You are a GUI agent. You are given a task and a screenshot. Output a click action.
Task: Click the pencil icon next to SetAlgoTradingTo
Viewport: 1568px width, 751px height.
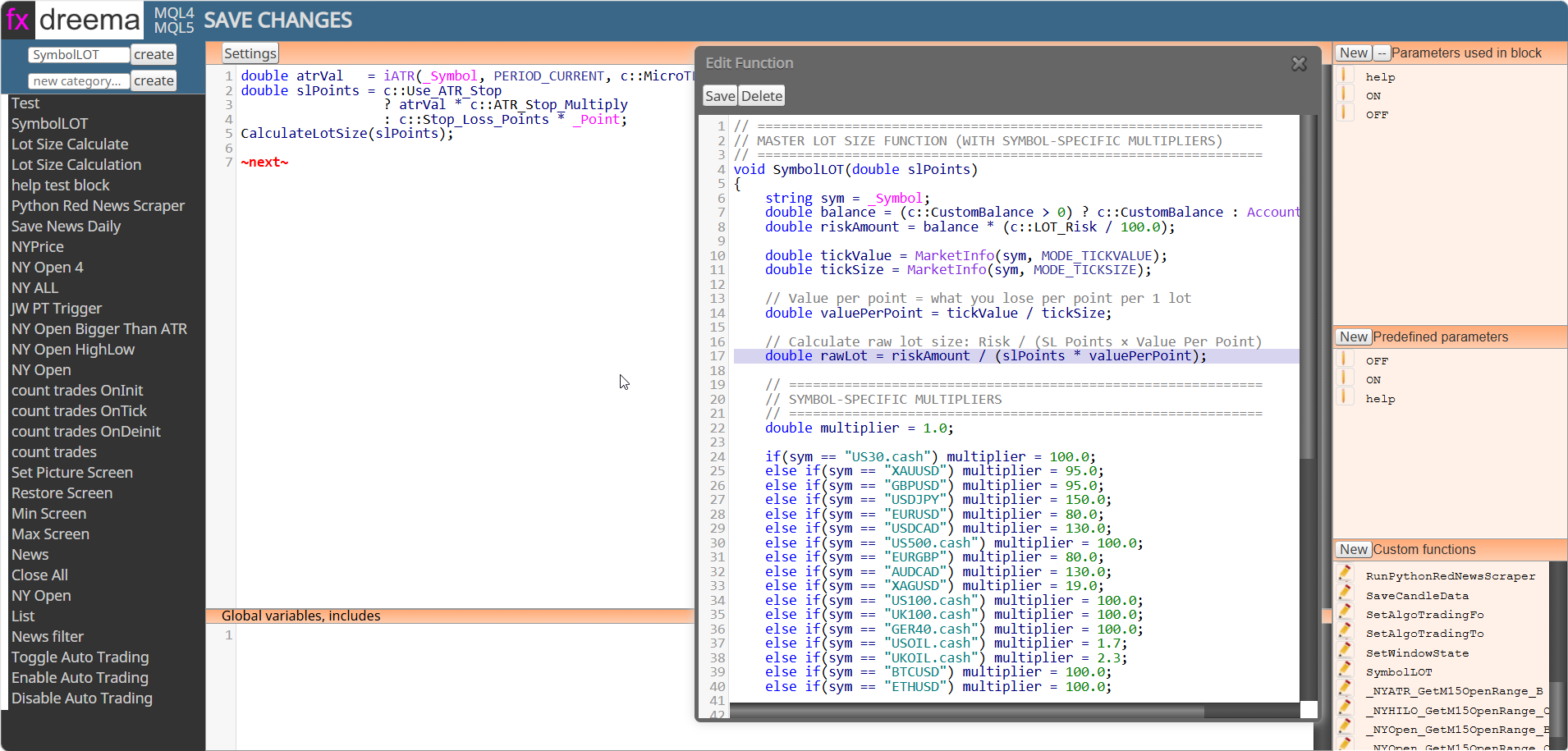click(x=1345, y=632)
